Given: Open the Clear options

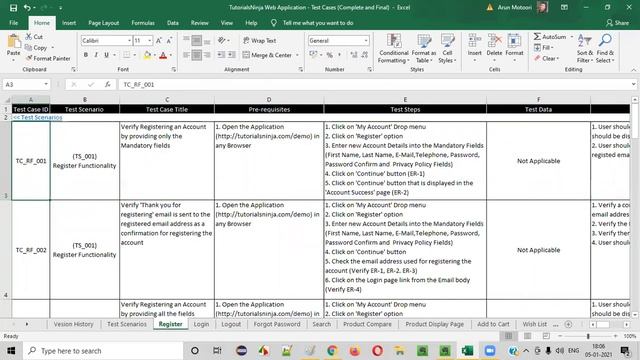Looking at the screenshot, I should (x=546, y=58).
